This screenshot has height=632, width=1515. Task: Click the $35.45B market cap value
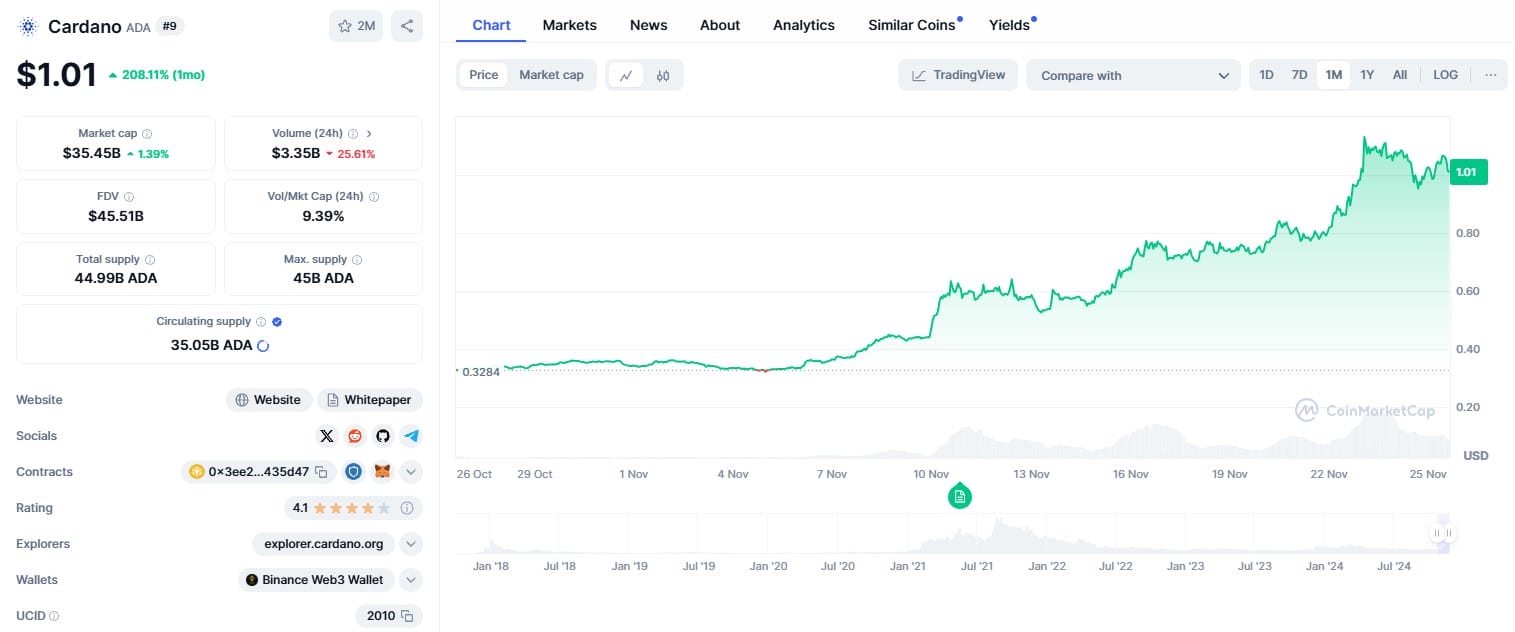point(92,153)
